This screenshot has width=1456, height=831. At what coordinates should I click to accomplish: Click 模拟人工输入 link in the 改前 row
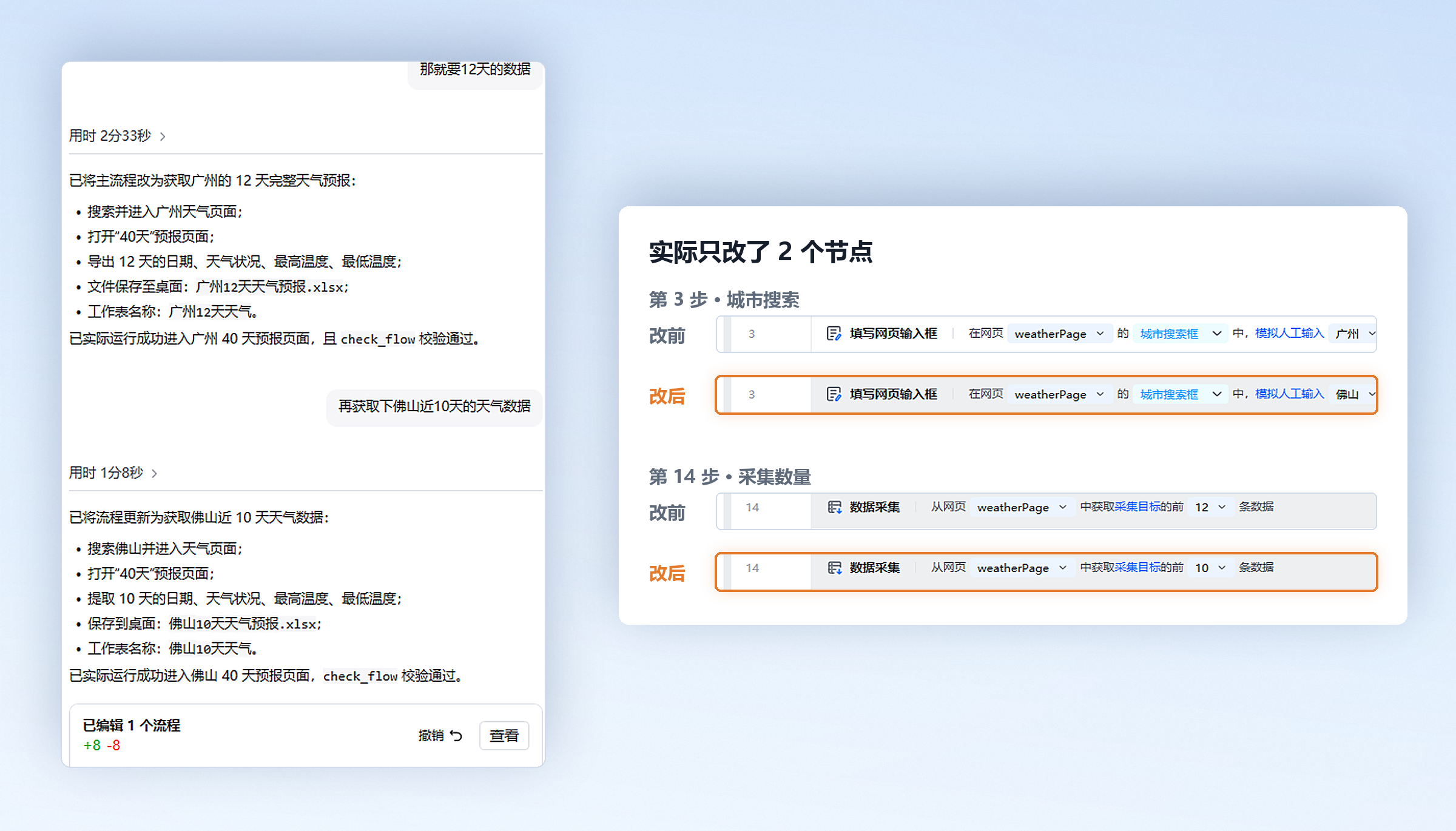click(x=1289, y=333)
